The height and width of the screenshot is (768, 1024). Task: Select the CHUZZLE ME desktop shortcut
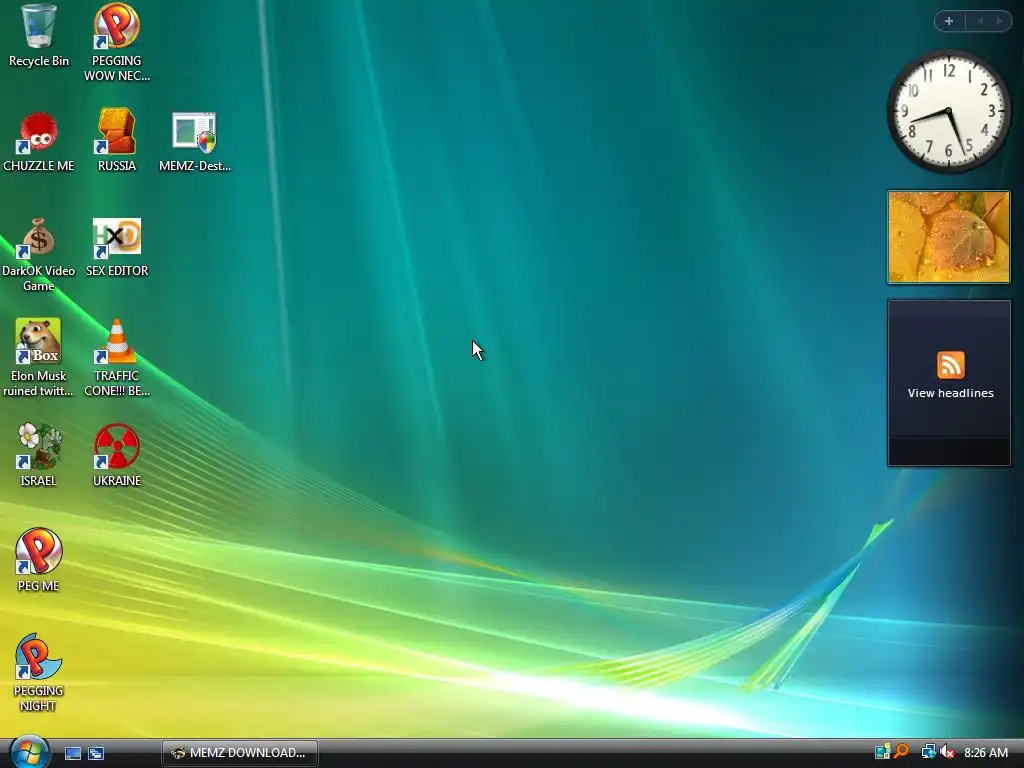39,141
